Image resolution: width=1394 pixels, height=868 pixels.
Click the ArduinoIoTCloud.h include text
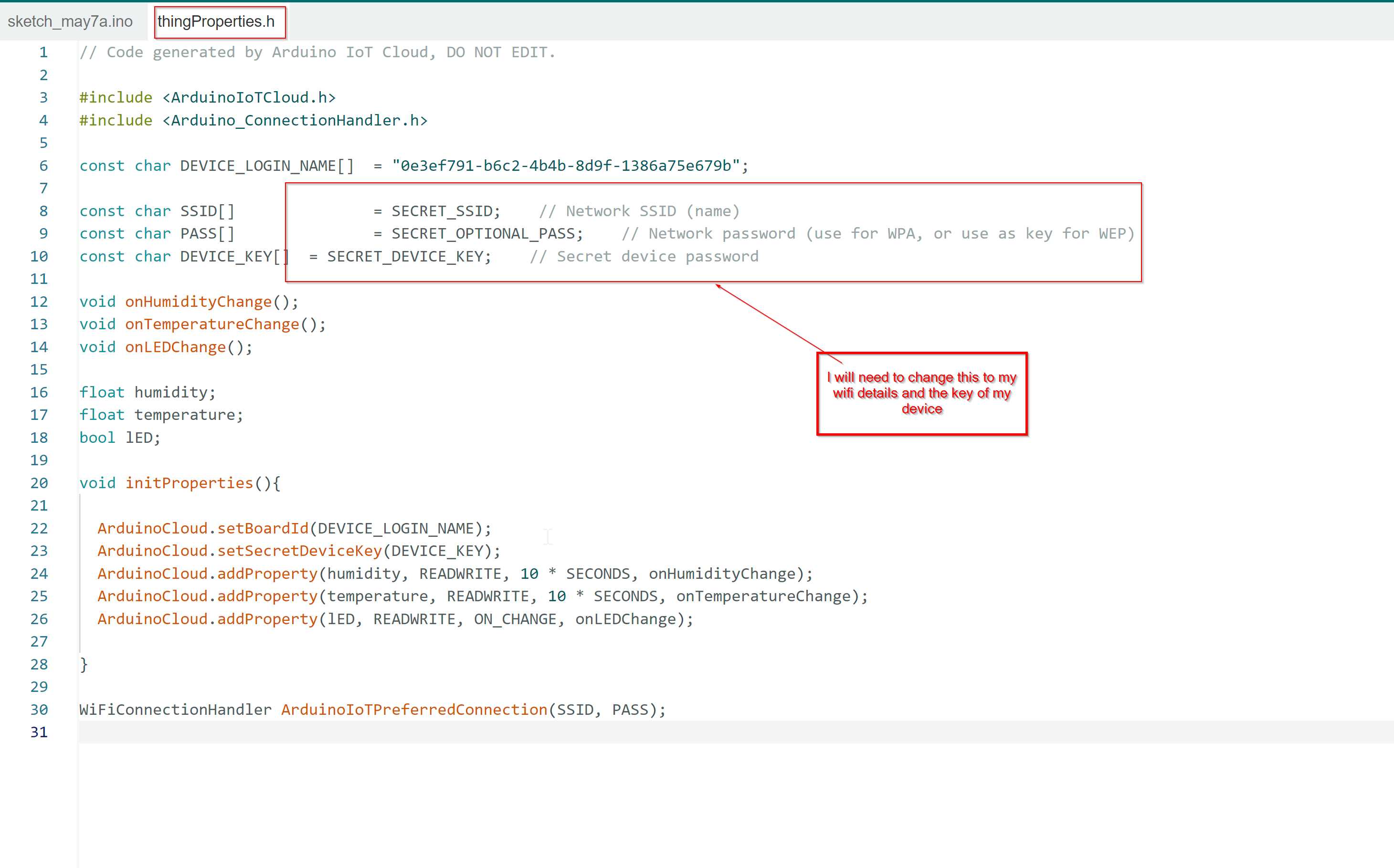249,98
